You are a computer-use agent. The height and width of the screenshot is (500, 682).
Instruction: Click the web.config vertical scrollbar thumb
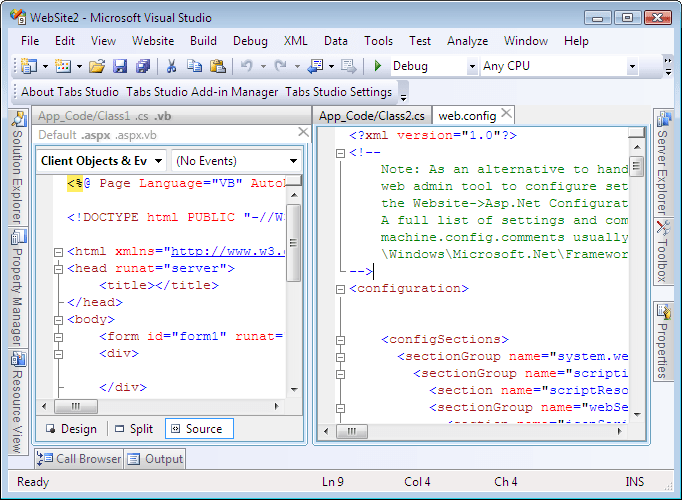tap(637, 166)
